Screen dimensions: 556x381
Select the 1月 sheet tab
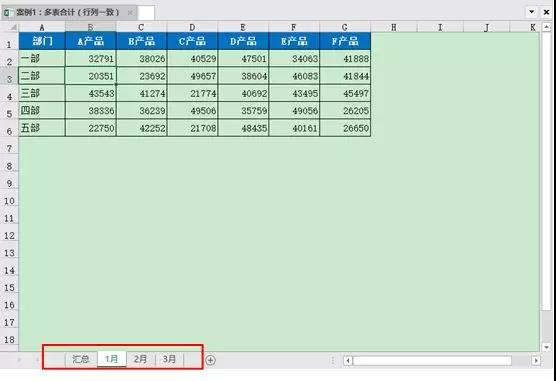click(111, 359)
